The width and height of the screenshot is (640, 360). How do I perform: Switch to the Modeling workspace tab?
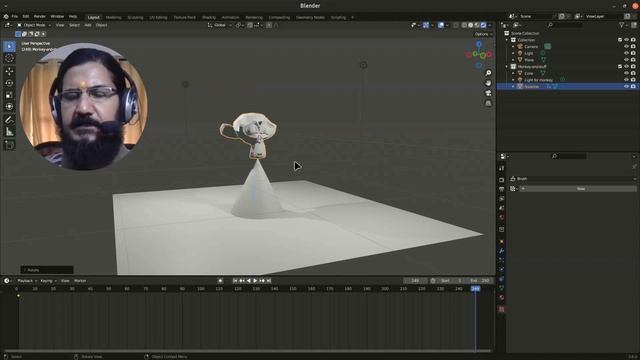(x=113, y=18)
